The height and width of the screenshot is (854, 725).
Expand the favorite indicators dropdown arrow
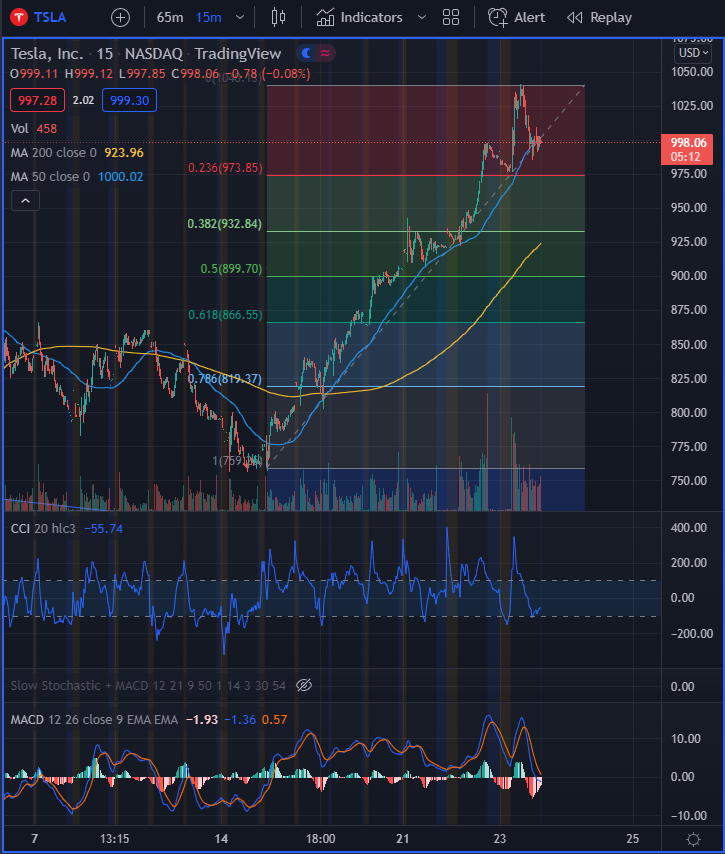(x=422, y=17)
